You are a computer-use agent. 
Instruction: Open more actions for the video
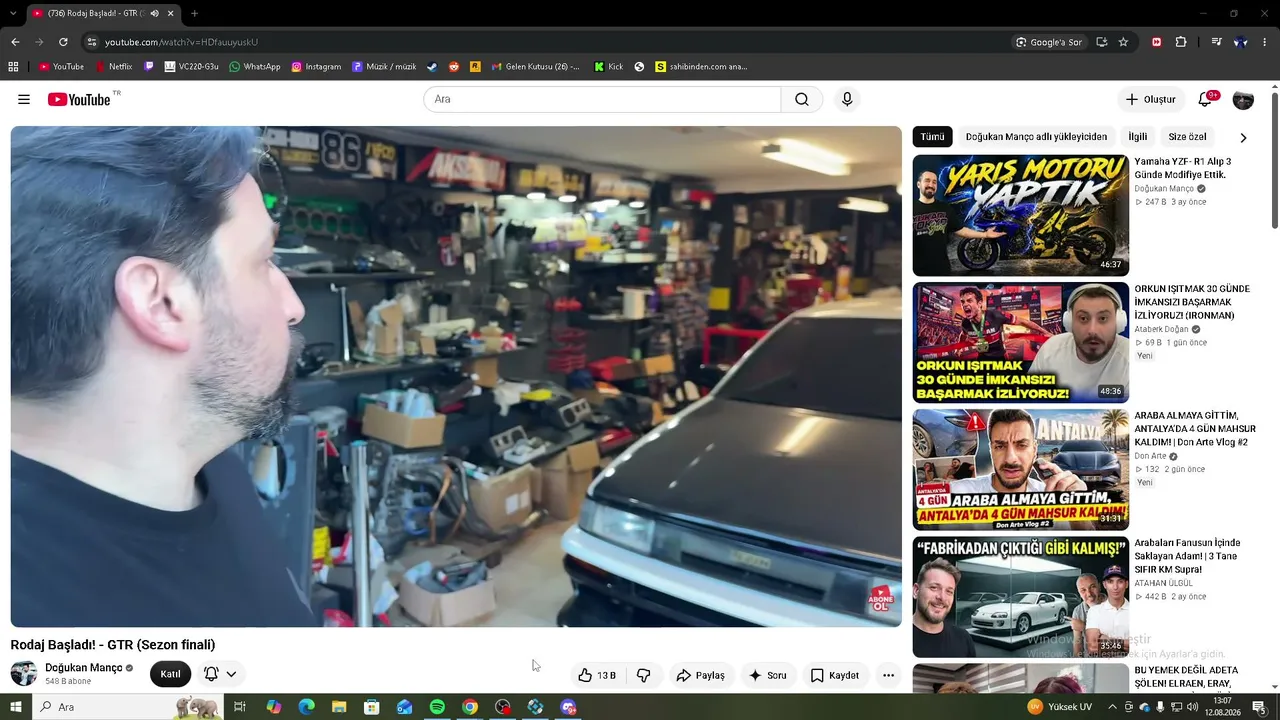(888, 675)
